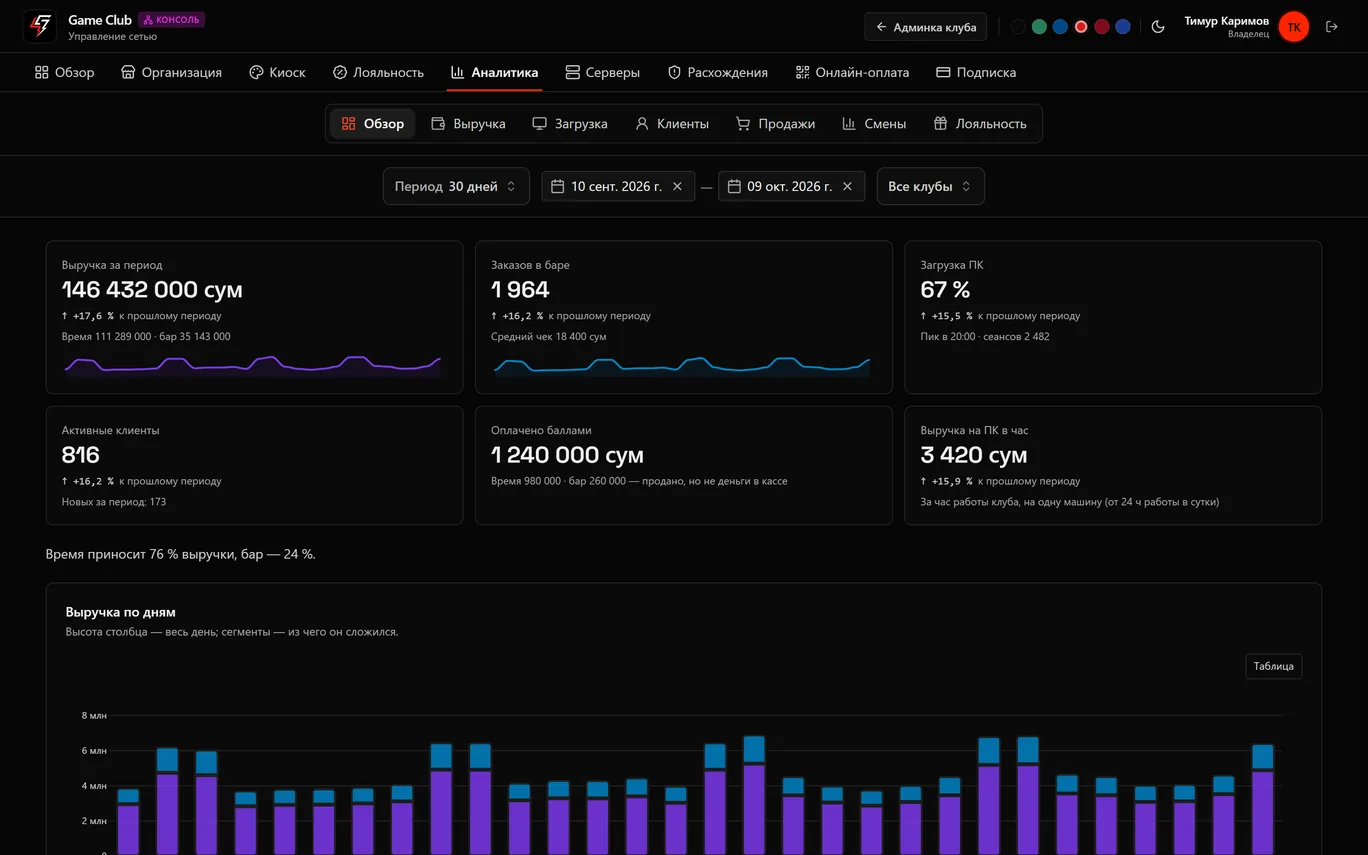This screenshot has height=855, width=1368.
Task: Open the Лояльность gift sub-tab
Action: coord(980,124)
